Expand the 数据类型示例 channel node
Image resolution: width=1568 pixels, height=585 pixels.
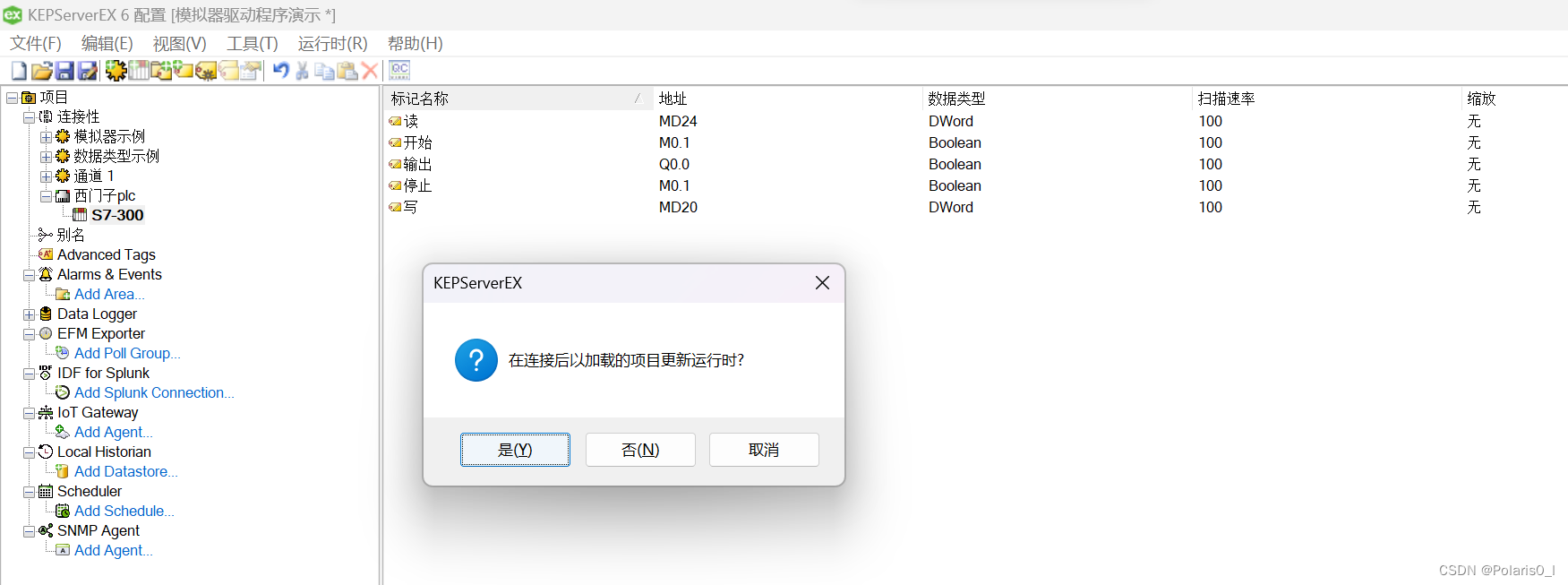click(46, 157)
